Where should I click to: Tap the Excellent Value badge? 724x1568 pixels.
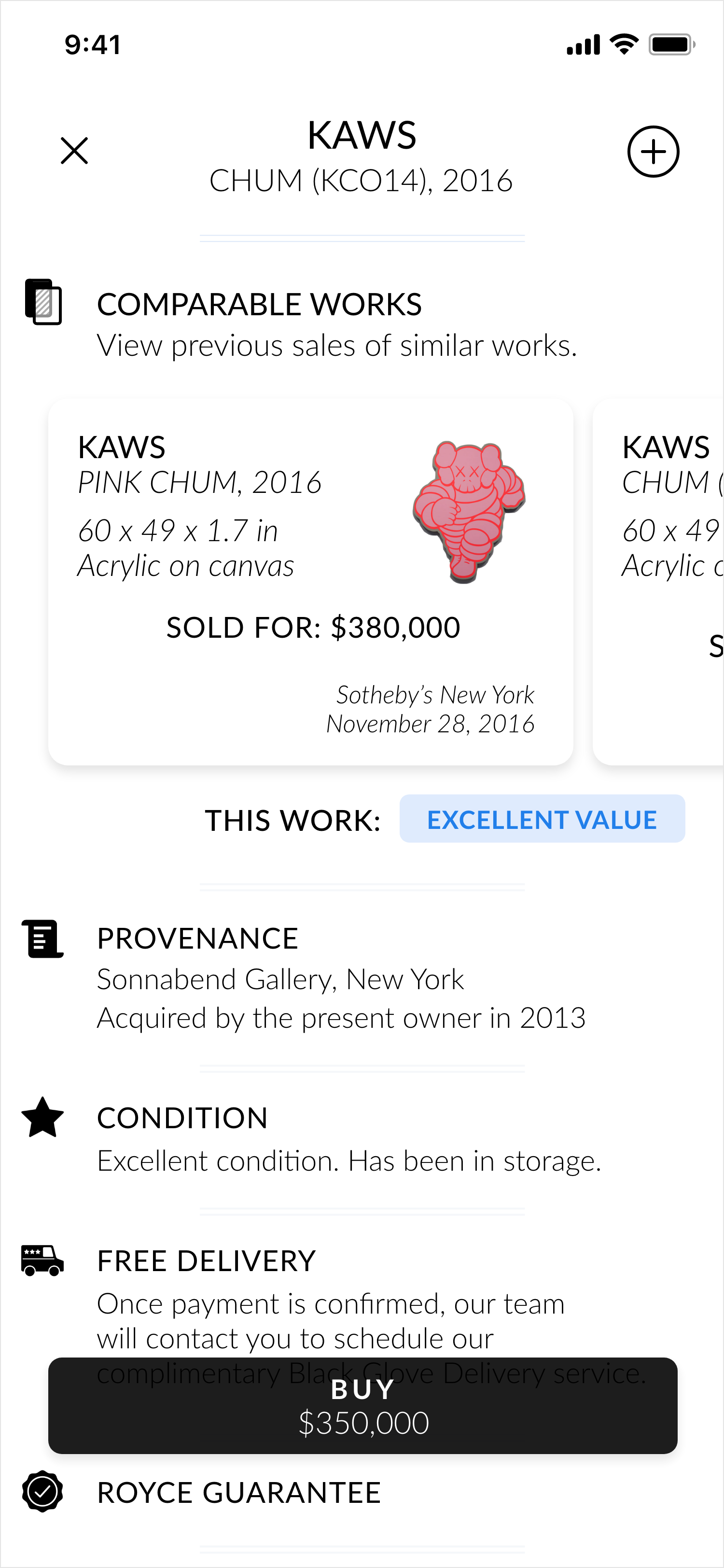542,819
